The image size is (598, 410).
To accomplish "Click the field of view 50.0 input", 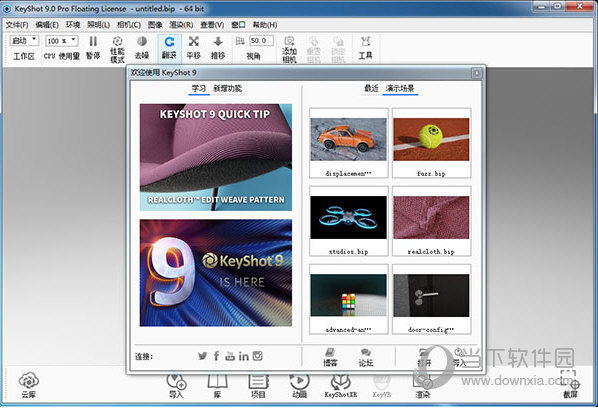I will pyautogui.click(x=261, y=40).
